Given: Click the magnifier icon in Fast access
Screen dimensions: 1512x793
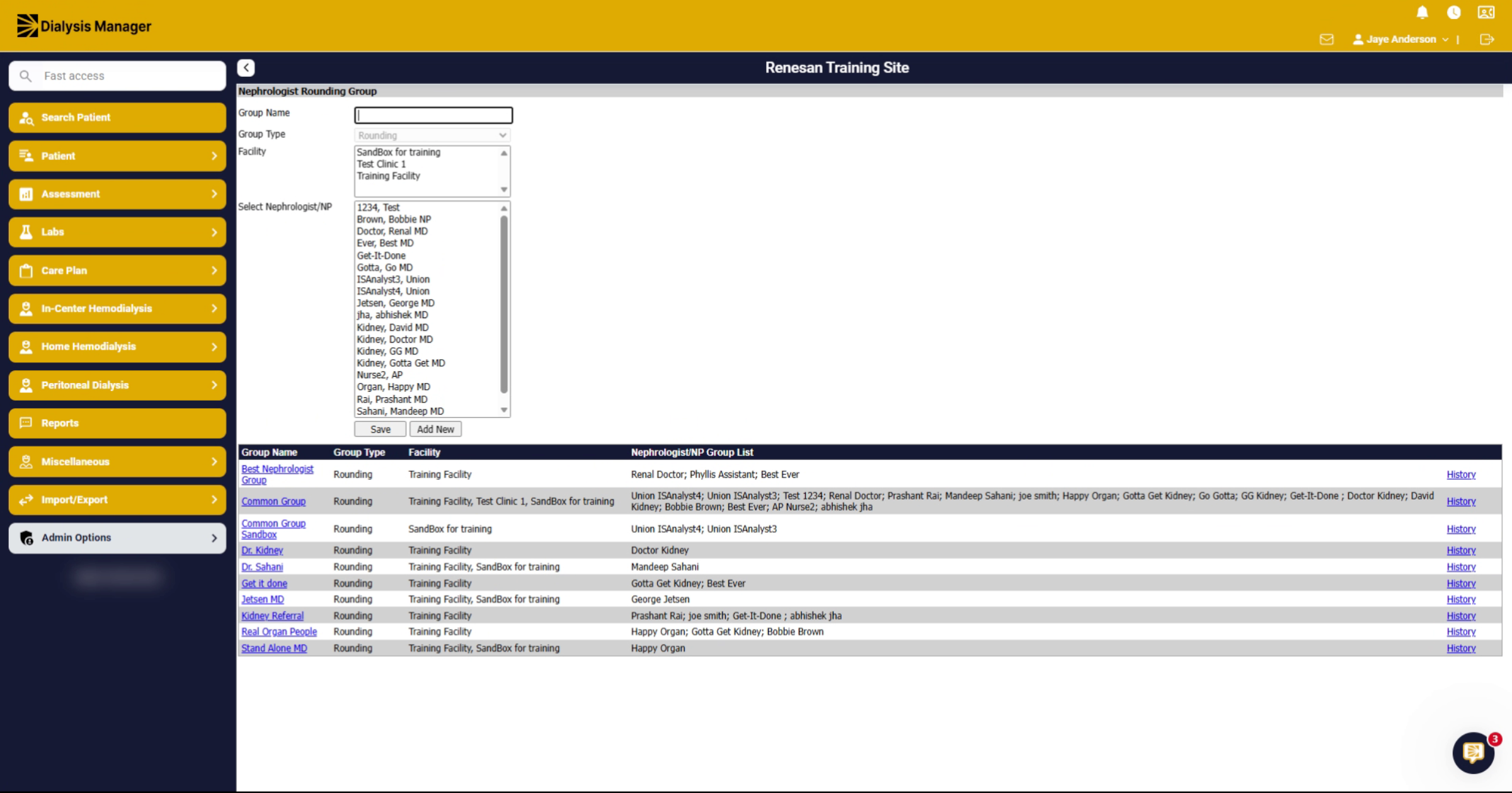Looking at the screenshot, I should (x=25, y=76).
